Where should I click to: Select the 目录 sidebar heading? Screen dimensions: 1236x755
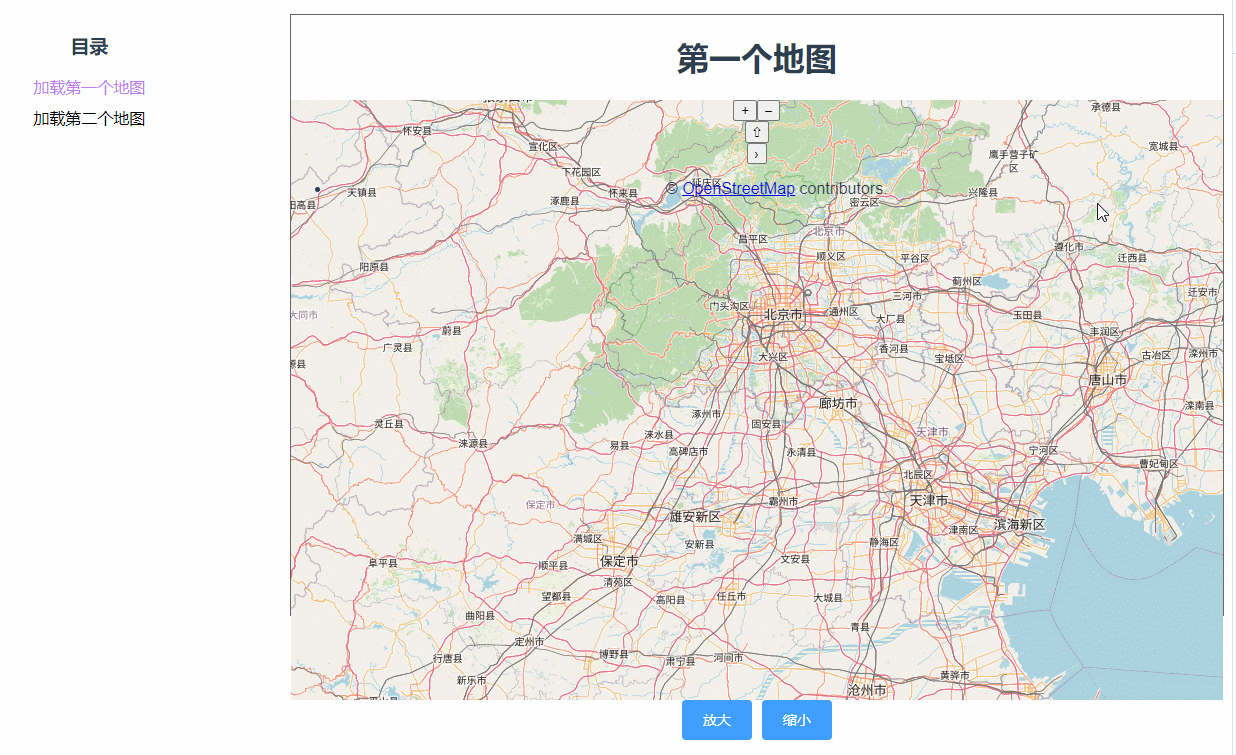tap(89, 47)
